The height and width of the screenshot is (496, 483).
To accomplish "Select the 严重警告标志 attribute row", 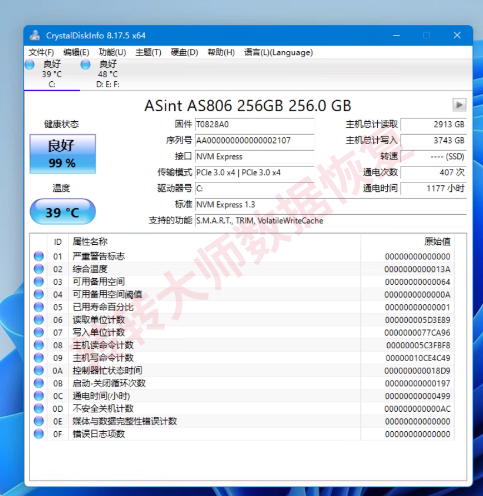I will [242, 256].
